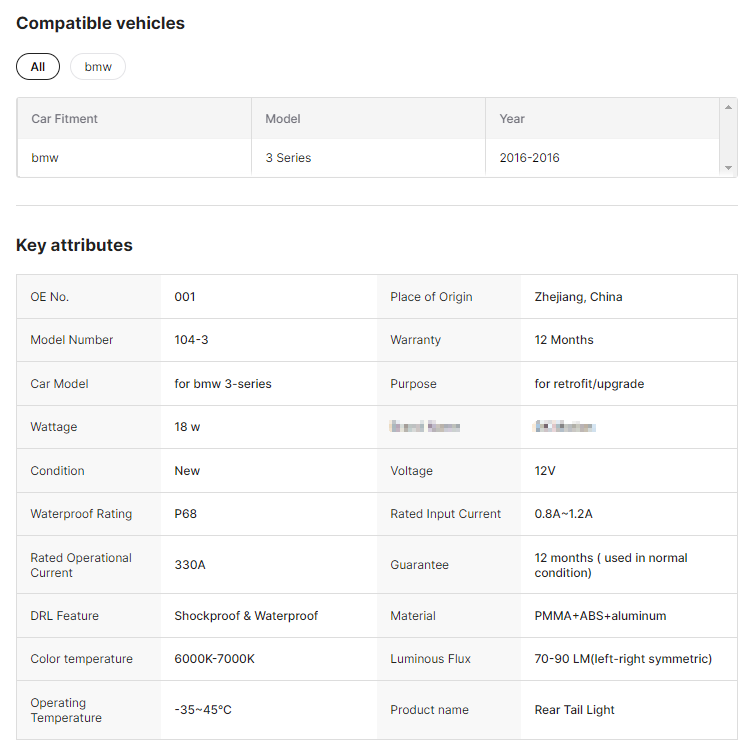Click the scroll up arrow in vehicles table
This screenshot has height=755, width=751.
tap(728, 107)
